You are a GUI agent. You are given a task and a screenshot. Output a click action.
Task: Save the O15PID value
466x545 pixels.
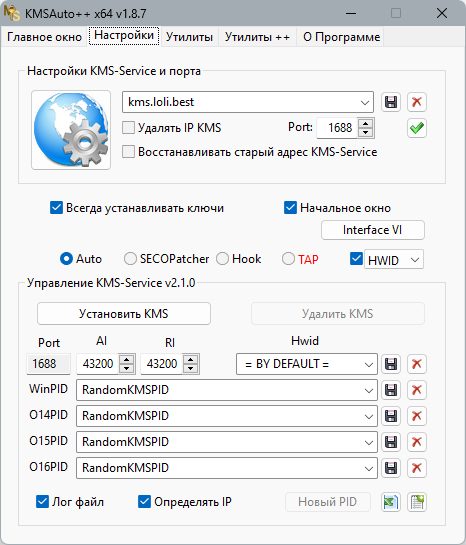pyautogui.click(x=391, y=442)
